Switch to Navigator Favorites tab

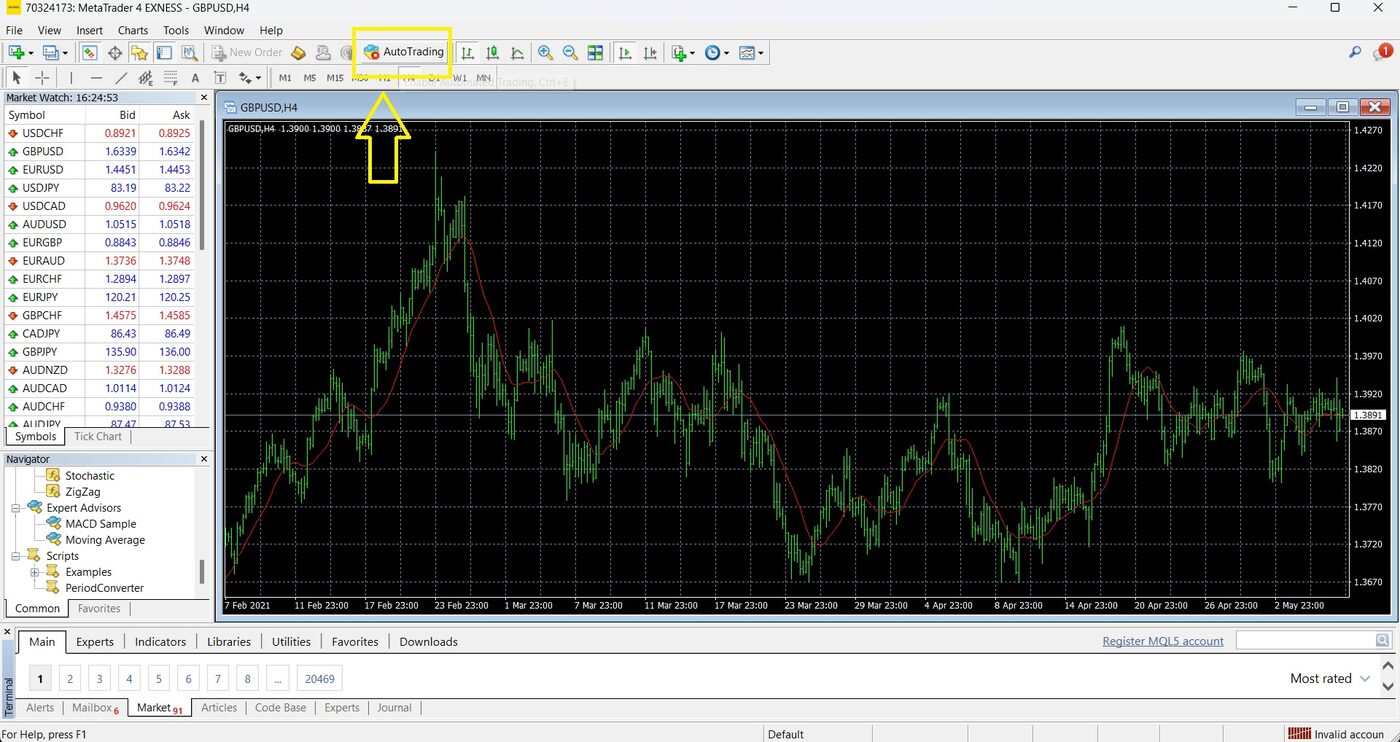click(x=99, y=608)
